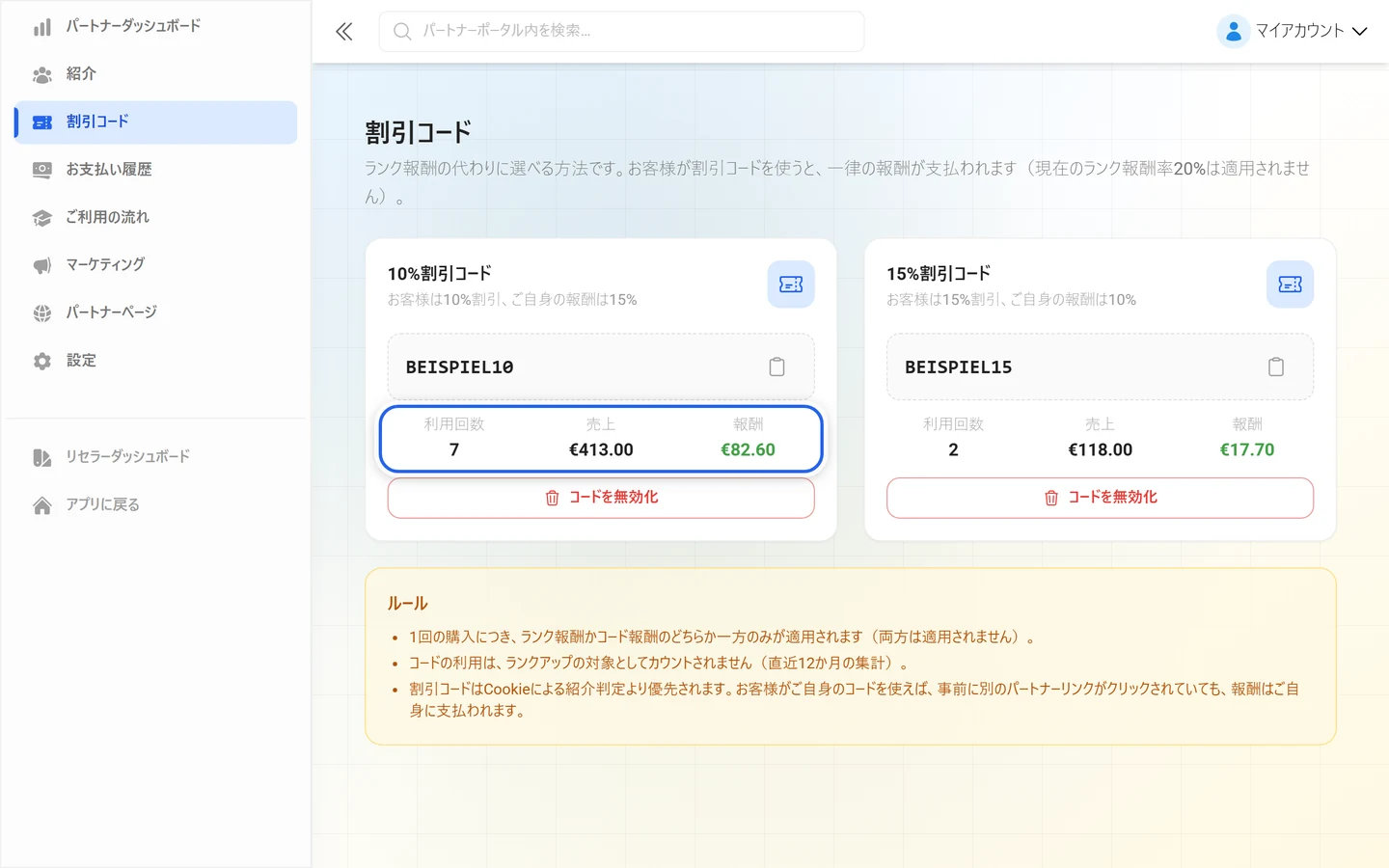Click the 10%割引コード card title
The width and height of the screenshot is (1389, 868).
(439, 274)
